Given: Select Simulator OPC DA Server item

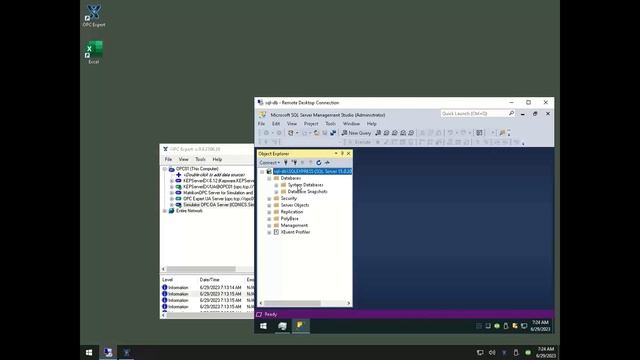Looking at the screenshot, I should tap(218, 205).
